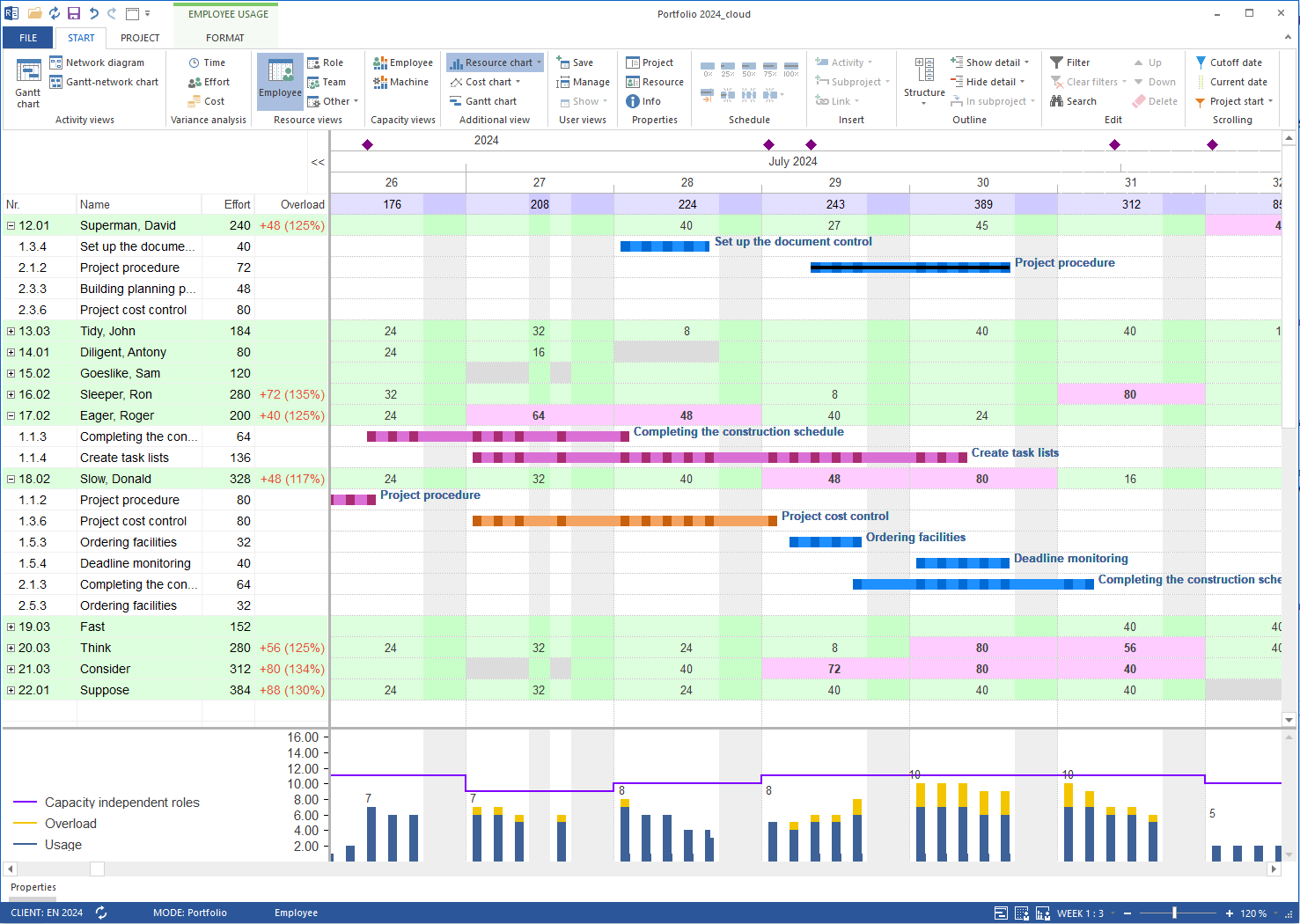Image resolution: width=1300 pixels, height=924 pixels.
Task: Click Cutoff date button
Action: click(x=1229, y=62)
